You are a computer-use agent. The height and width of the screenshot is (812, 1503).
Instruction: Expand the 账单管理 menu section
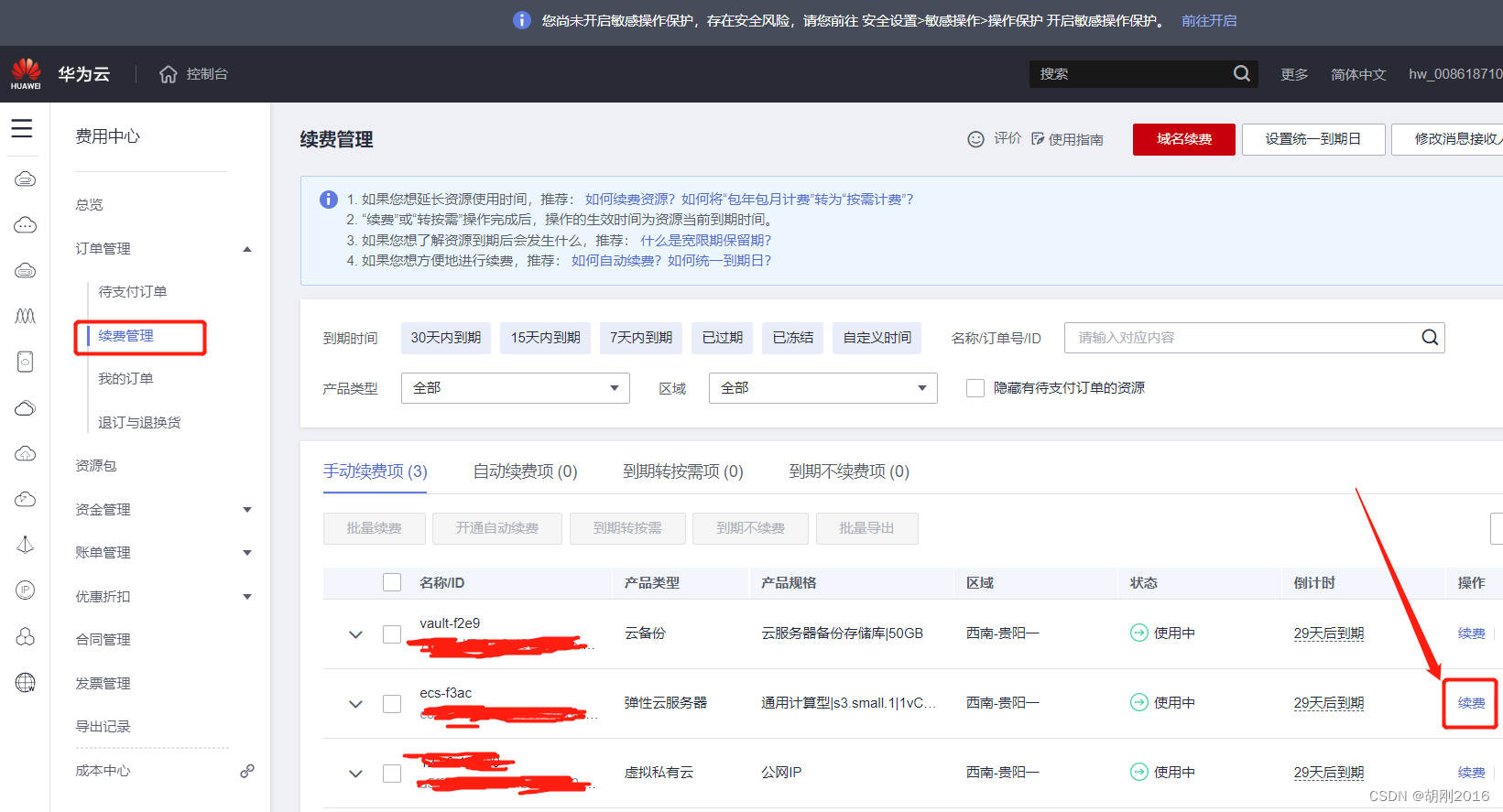[x=247, y=553]
